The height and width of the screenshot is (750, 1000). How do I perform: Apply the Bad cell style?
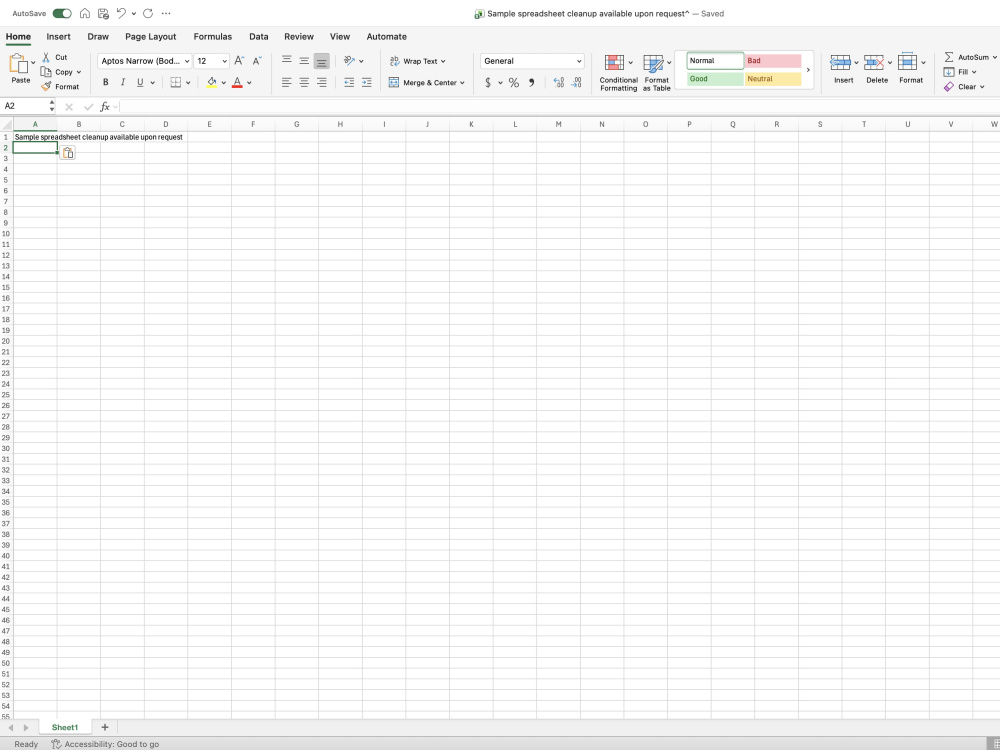pyautogui.click(x=773, y=61)
